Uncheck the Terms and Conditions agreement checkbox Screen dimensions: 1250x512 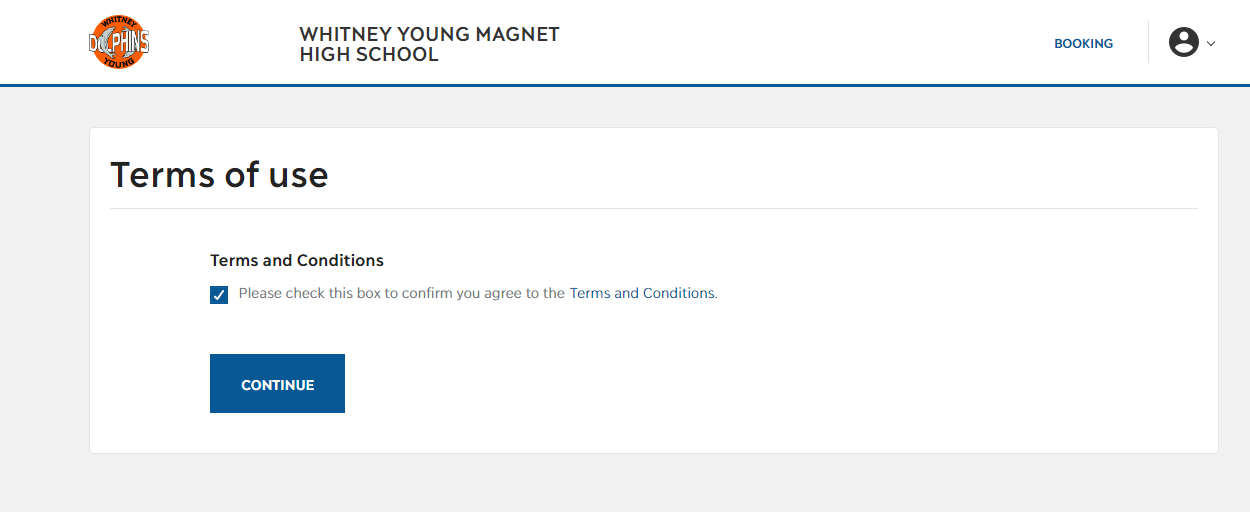coord(219,294)
